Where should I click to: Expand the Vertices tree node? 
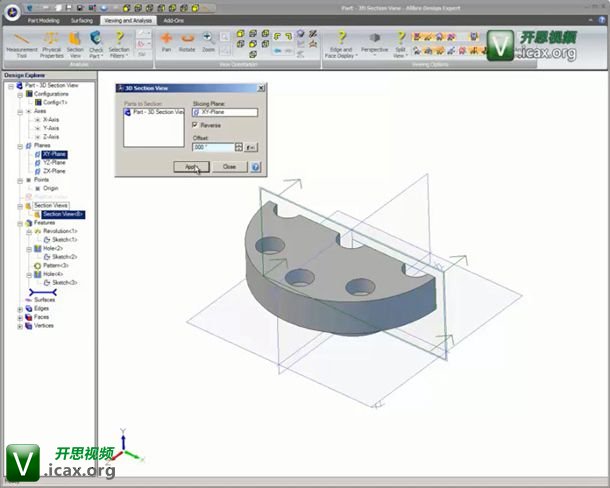pos(20,327)
